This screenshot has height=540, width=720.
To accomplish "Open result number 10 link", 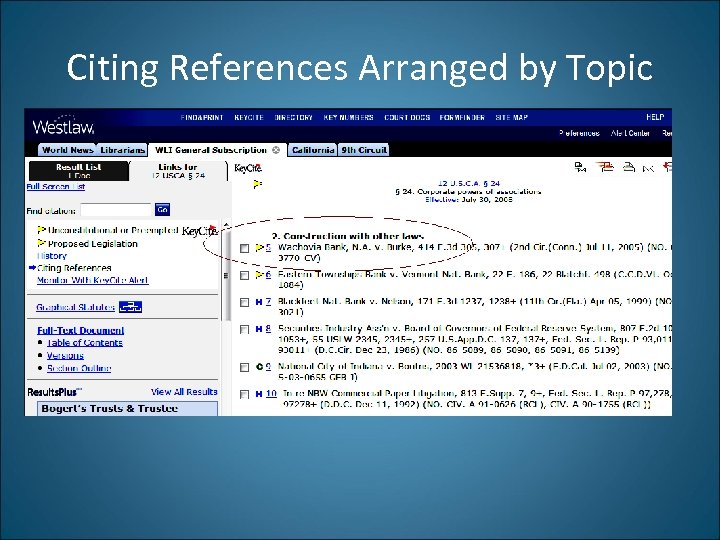I will (271, 394).
